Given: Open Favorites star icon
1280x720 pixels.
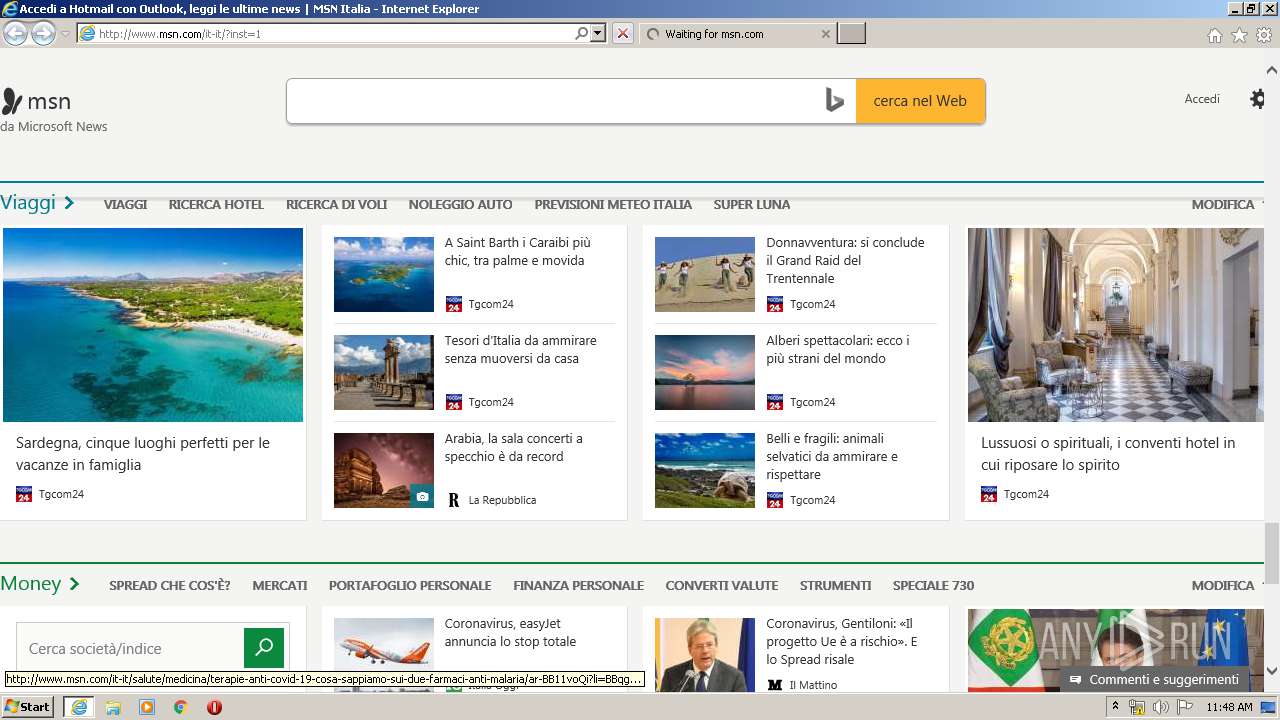Looking at the screenshot, I should [1239, 35].
